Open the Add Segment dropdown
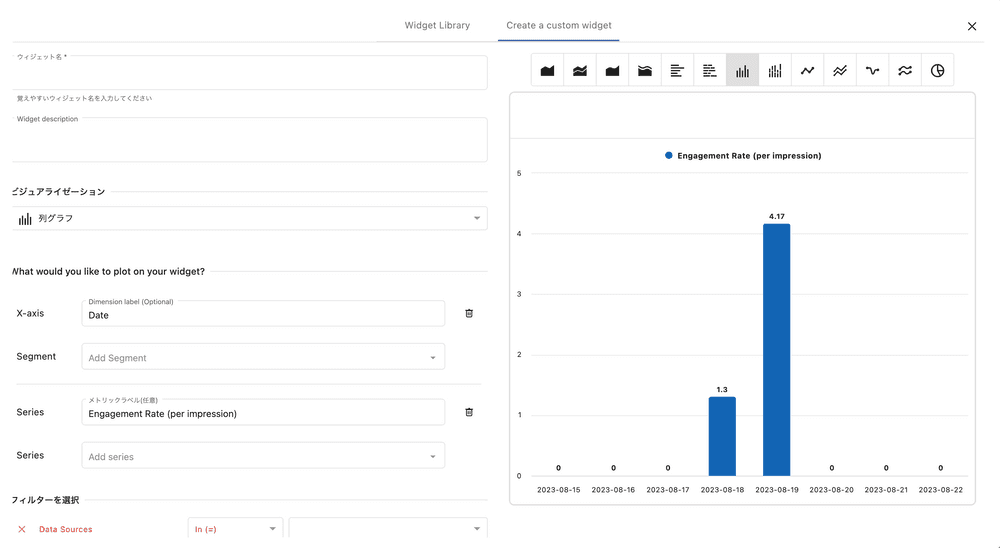Screen dimensions: 1000x548 263,357
